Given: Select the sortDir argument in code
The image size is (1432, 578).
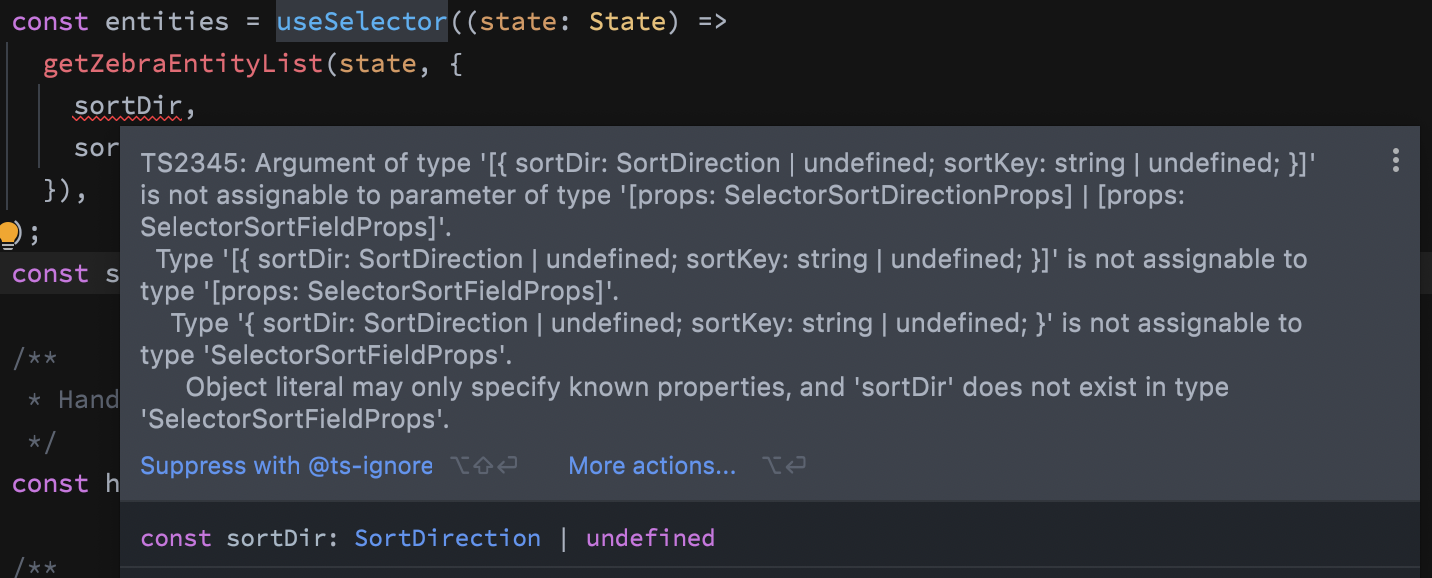Looking at the screenshot, I should click(x=127, y=105).
